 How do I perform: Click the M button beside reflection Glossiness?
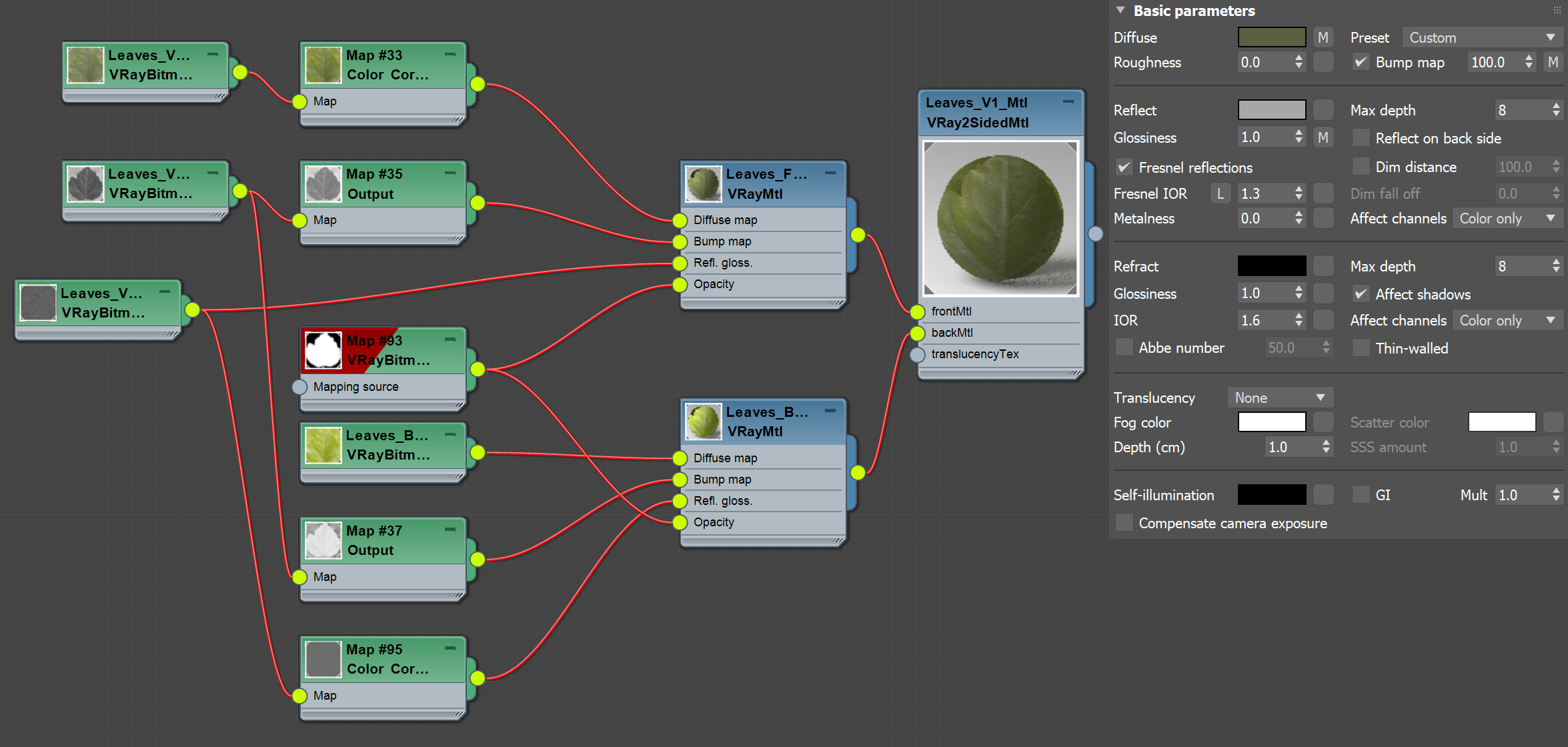point(1323,137)
